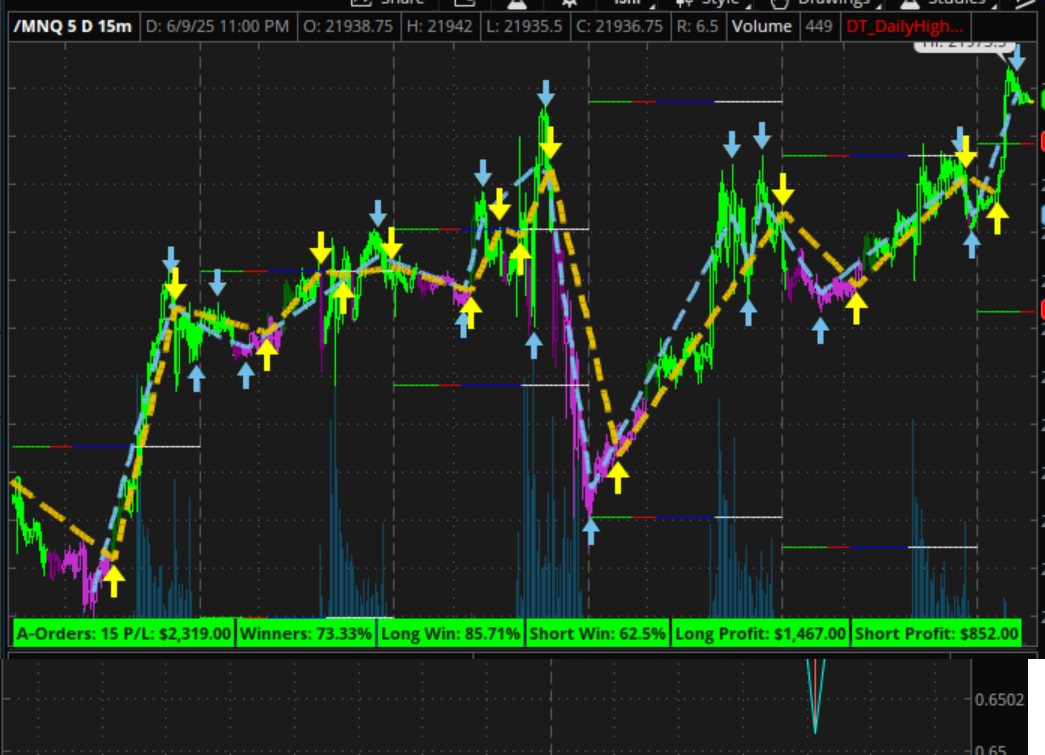Image resolution: width=1045 pixels, height=755 pixels.
Task: Click the yellow up arrow at the chart's first low
Action: (x=114, y=581)
